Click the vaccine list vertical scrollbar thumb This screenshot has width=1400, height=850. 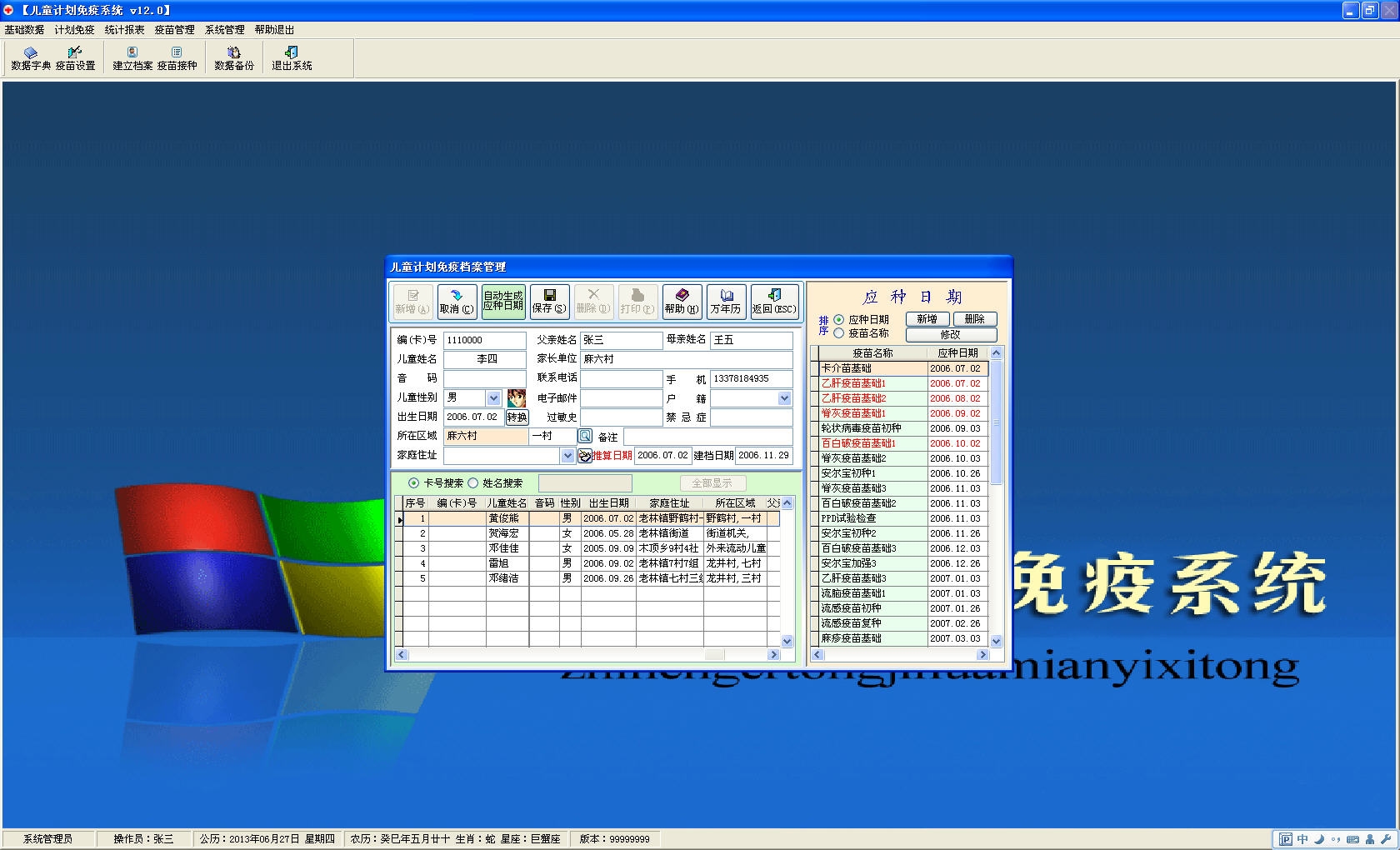pos(996,422)
